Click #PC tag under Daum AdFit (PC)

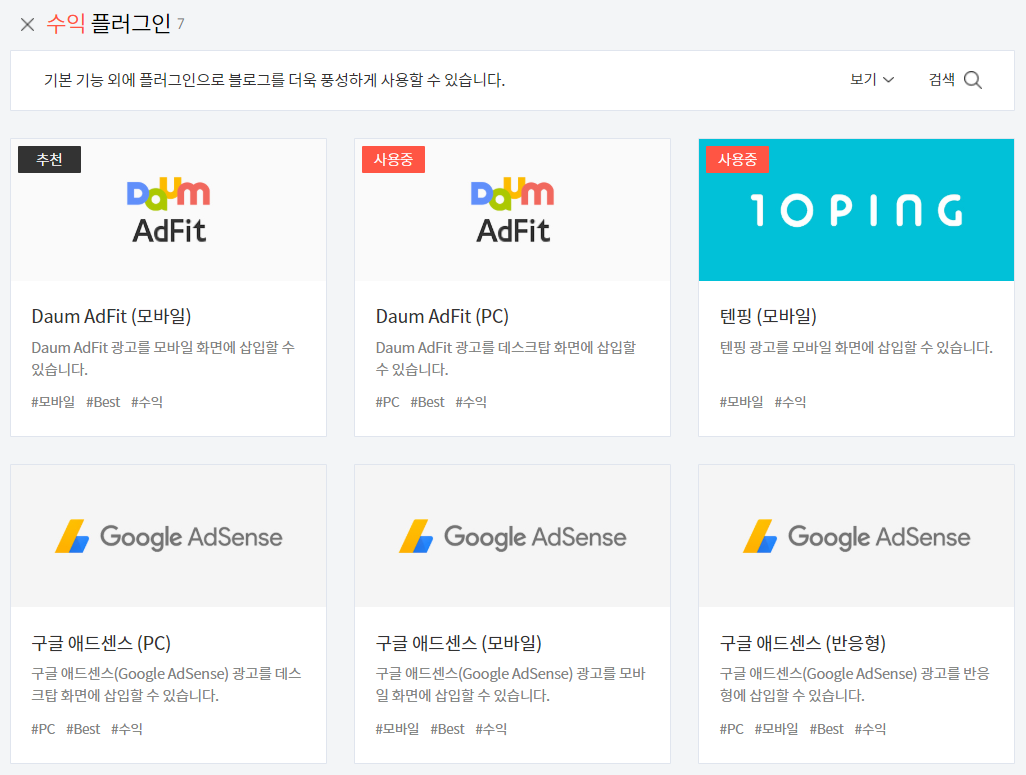387,402
